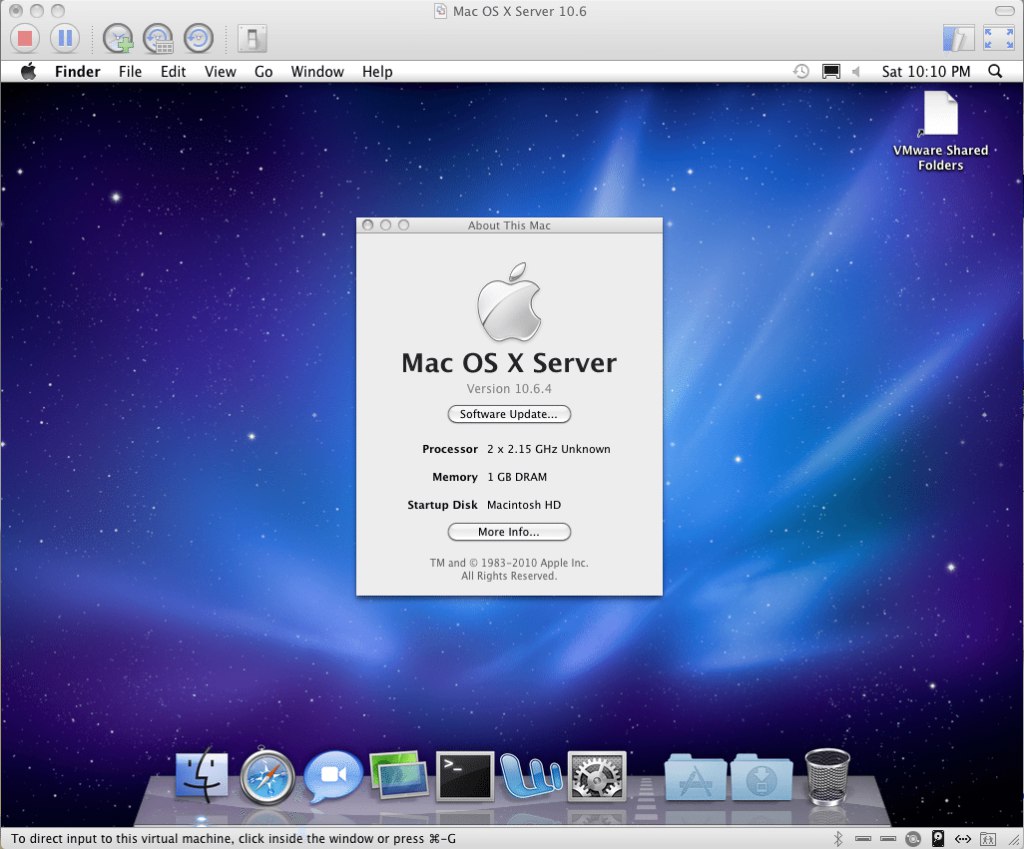Open the Edit menu

click(x=173, y=71)
